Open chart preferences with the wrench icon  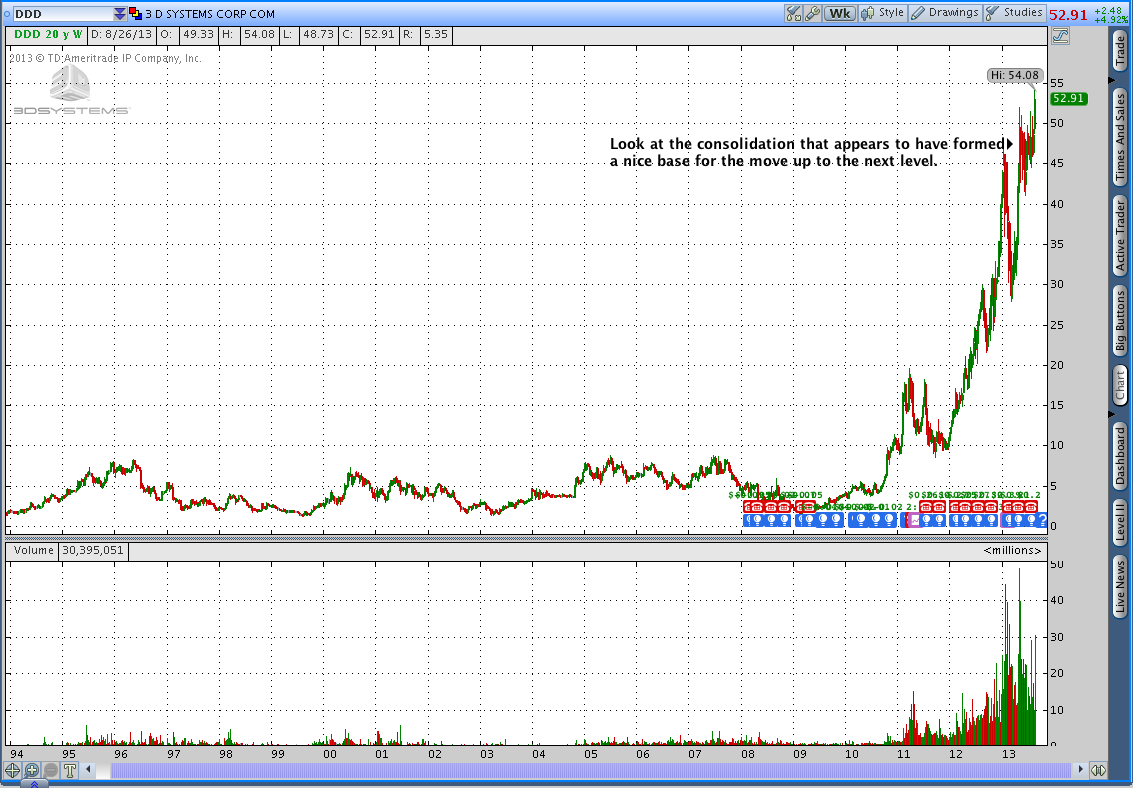point(813,13)
